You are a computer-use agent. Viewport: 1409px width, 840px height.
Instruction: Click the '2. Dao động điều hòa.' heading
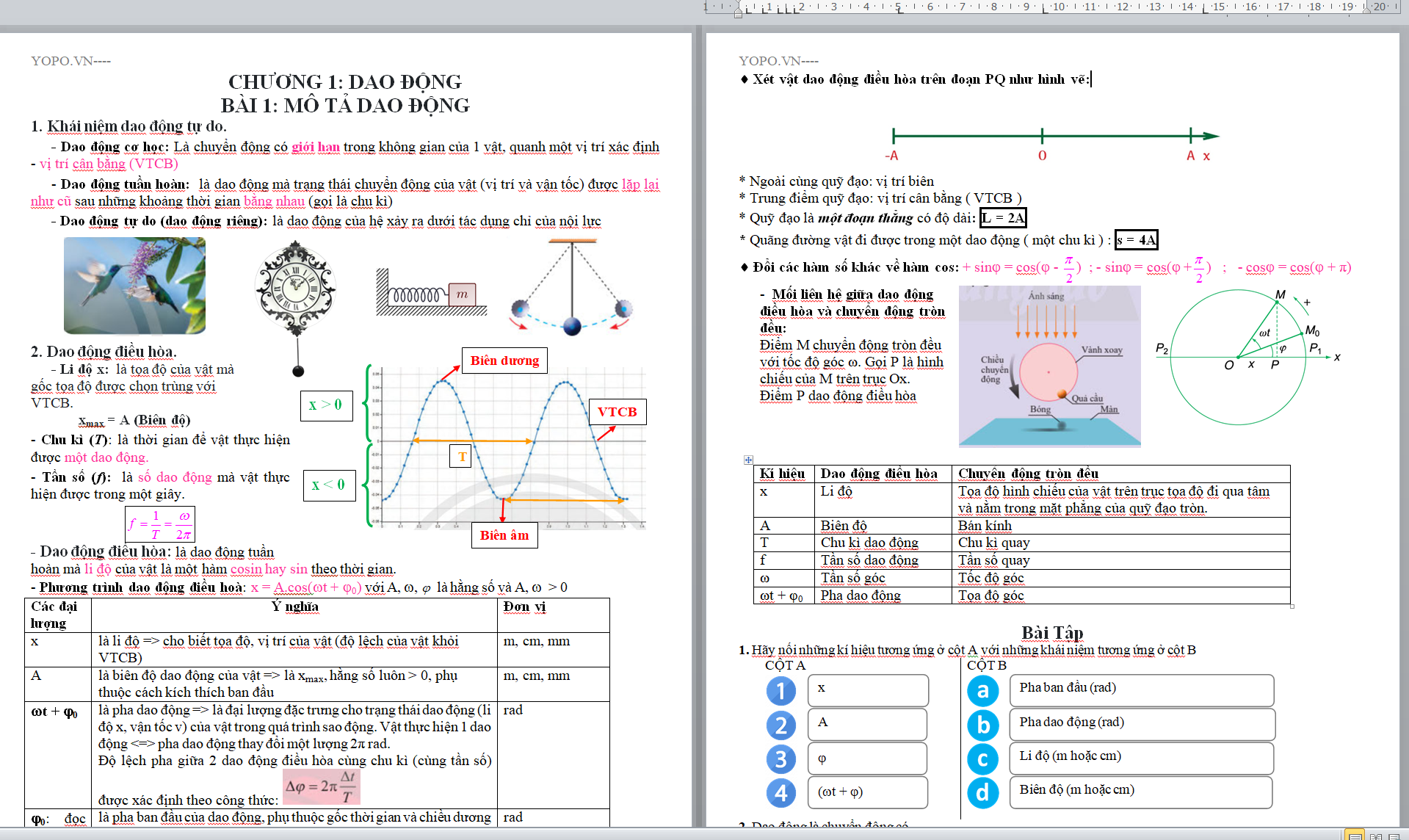click(x=104, y=352)
